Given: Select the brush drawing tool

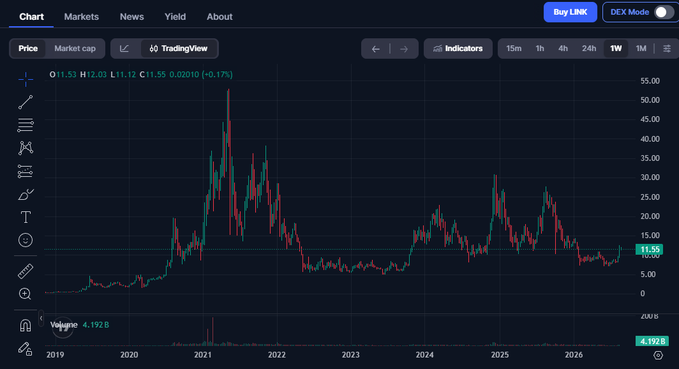Looking at the screenshot, I should [x=26, y=194].
